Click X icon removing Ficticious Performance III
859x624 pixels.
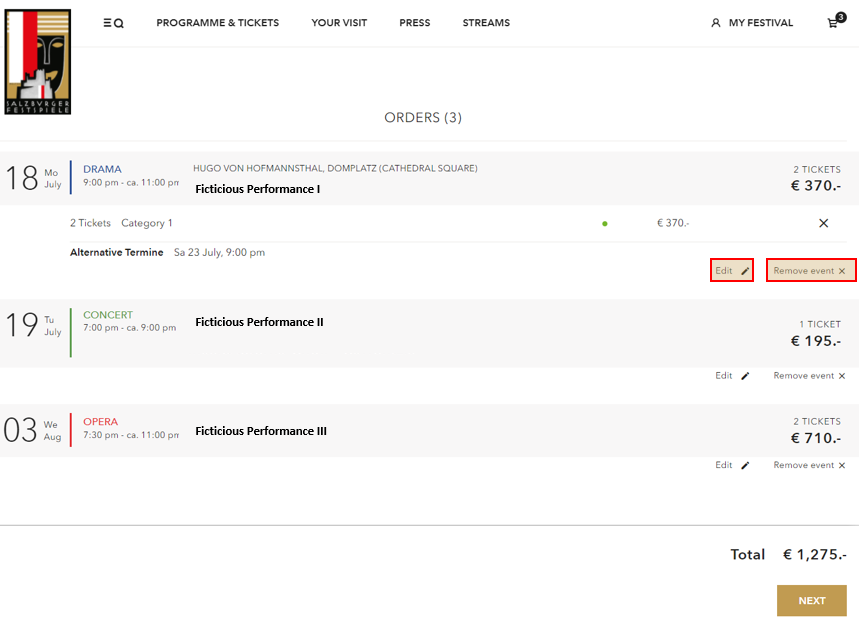pos(842,465)
